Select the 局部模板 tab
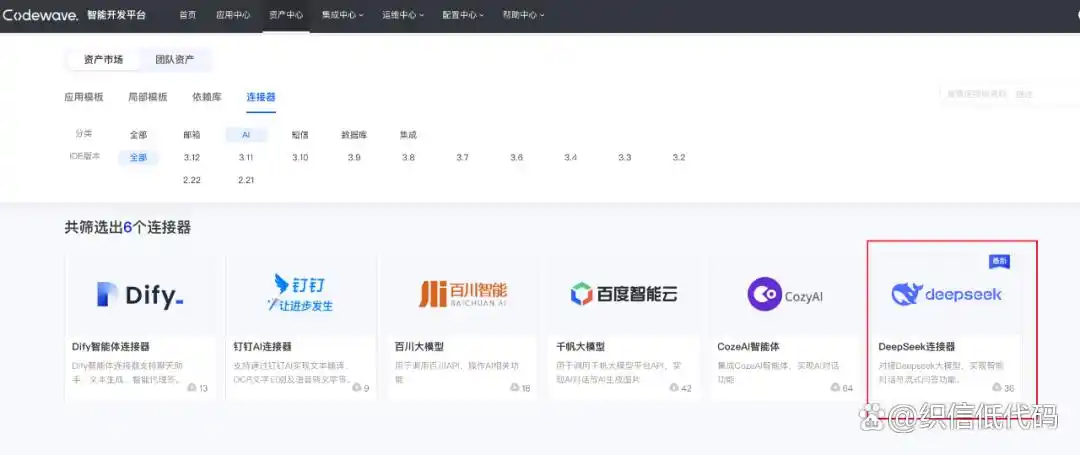Screen dimensions: 1080x455 tap(147, 97)
